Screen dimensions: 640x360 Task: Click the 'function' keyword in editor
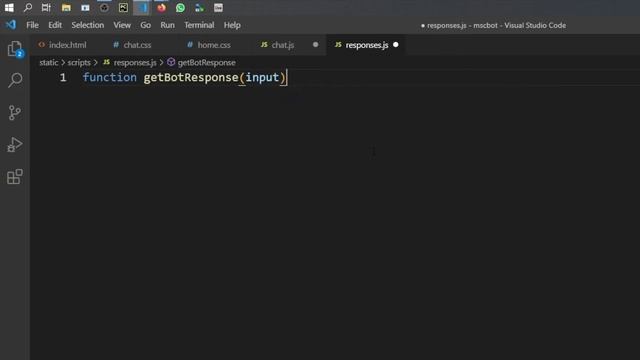pyautogui.click(x=109, y=77)
